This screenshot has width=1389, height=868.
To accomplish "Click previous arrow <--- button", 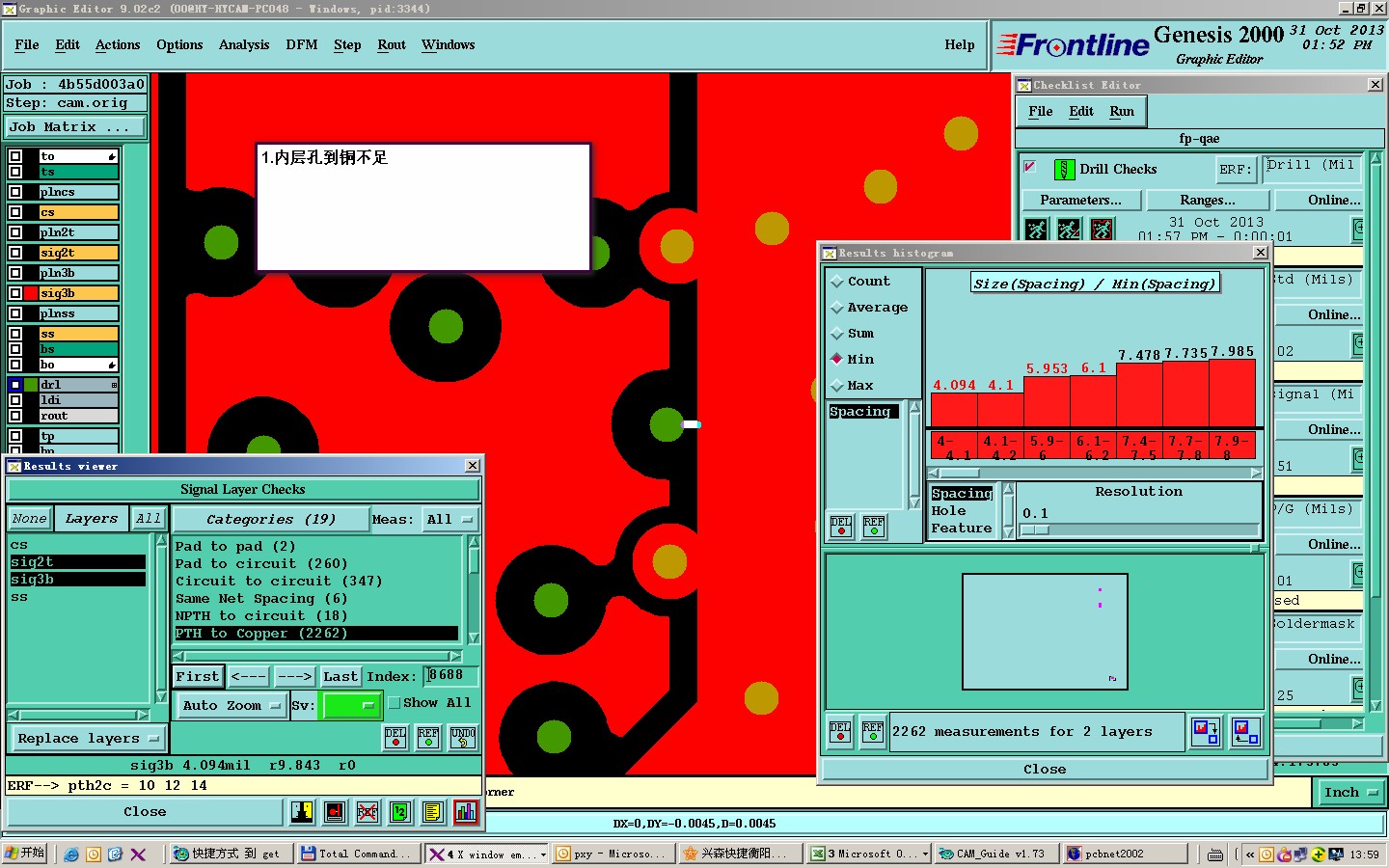I will 248,677.
